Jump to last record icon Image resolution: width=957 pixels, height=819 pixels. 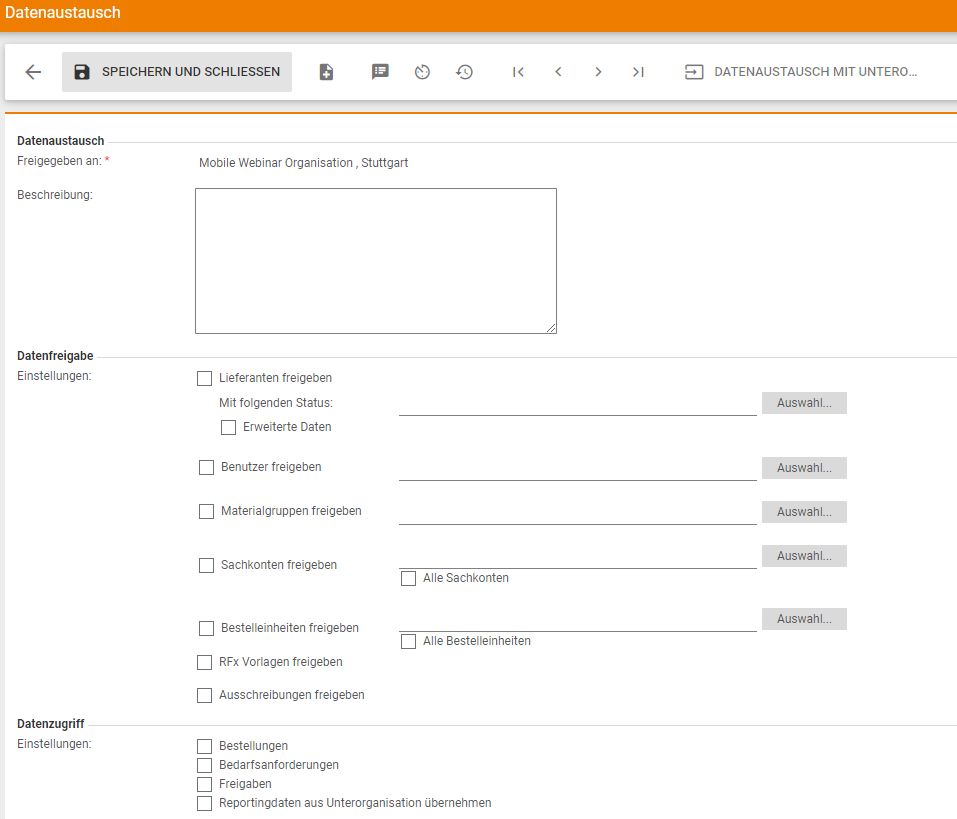coord(638,72)
